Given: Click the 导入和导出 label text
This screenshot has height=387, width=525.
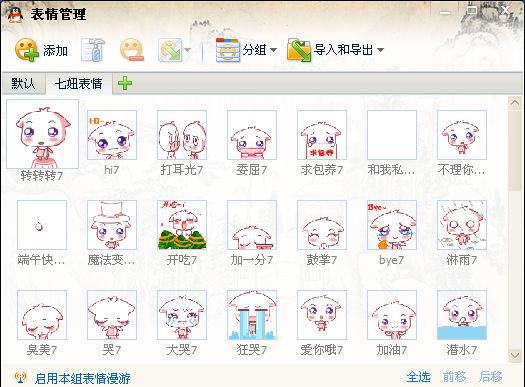Looking at the screenshot, I should click(343, 50).
